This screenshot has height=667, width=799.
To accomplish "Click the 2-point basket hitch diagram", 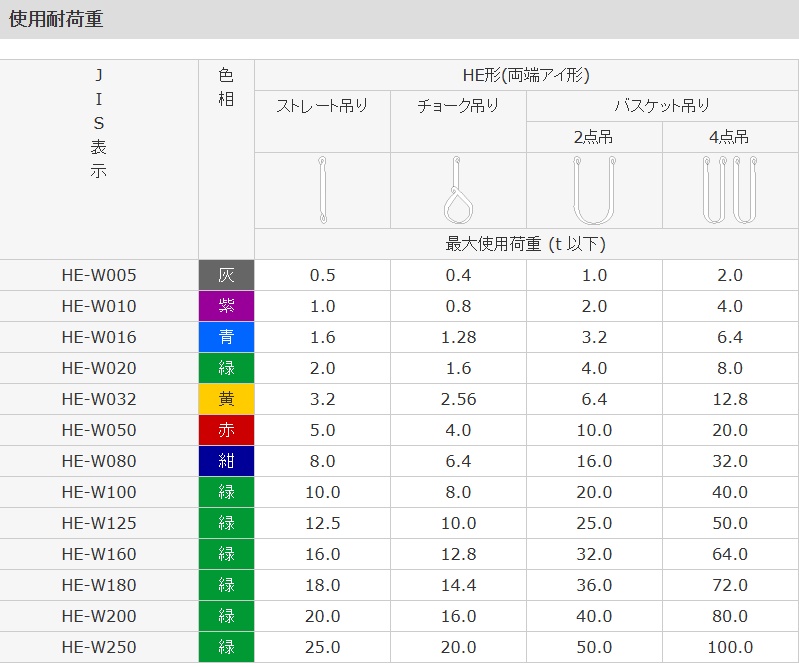I will 594,190.
